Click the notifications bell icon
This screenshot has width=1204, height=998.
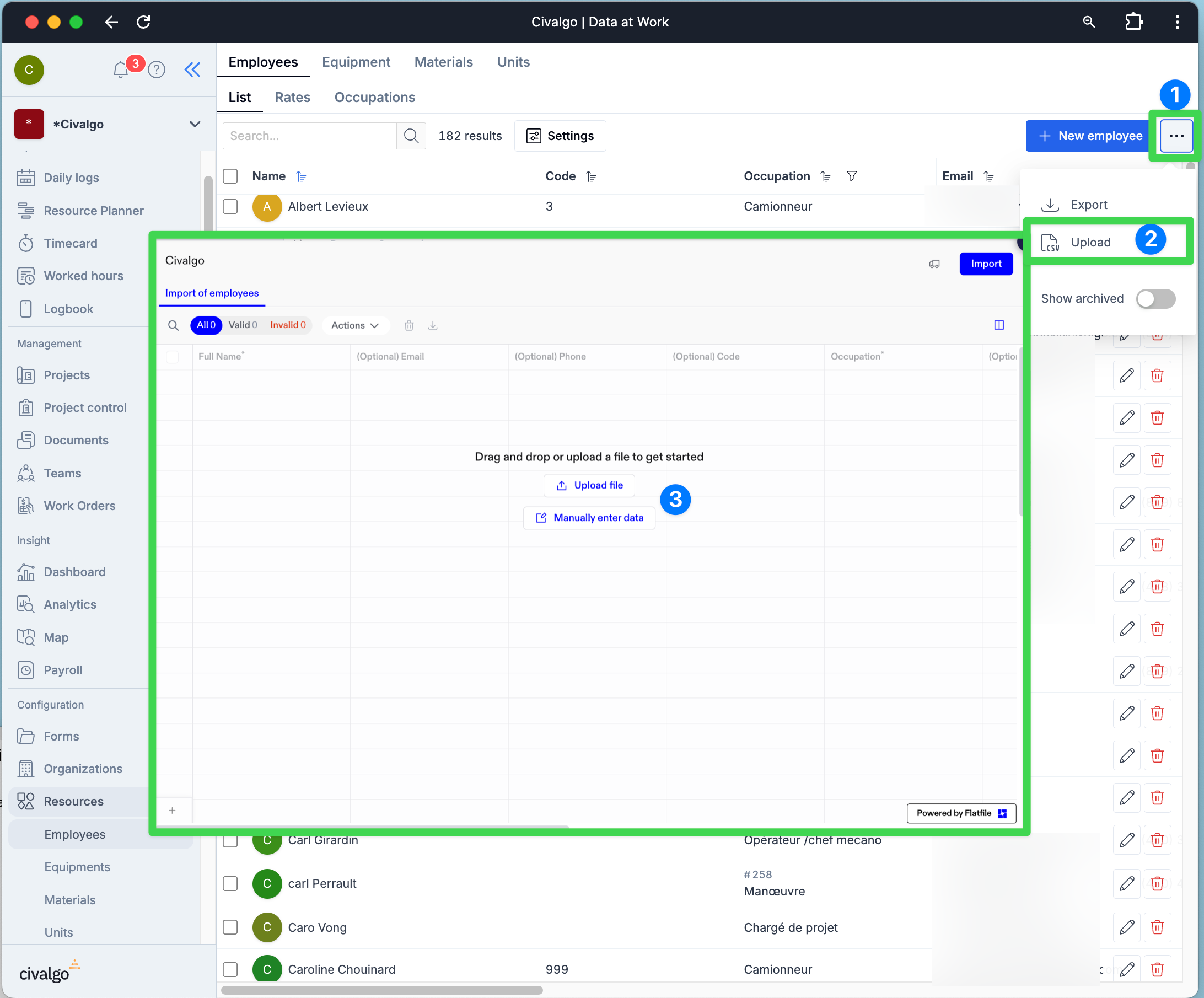click(x=120, y=70)
